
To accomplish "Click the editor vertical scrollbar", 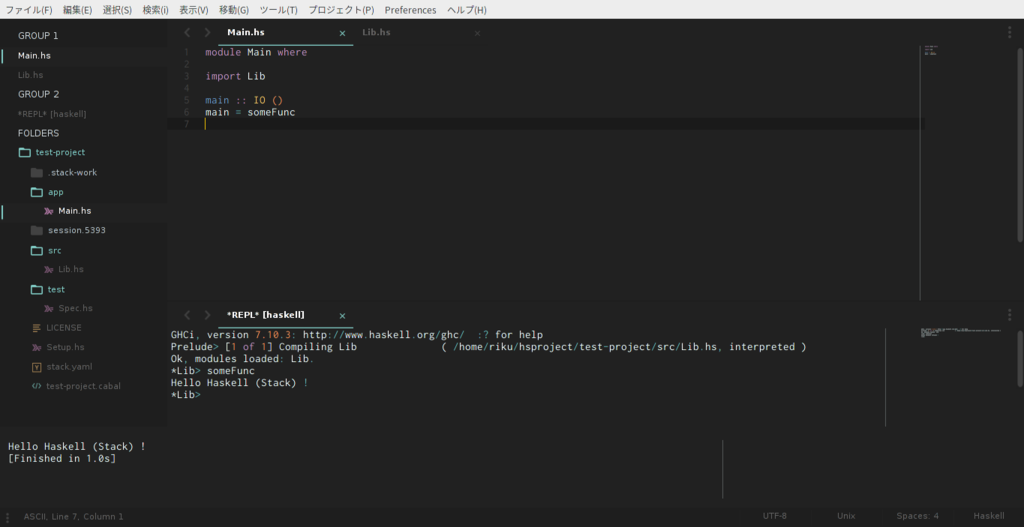I will 1020,144.
